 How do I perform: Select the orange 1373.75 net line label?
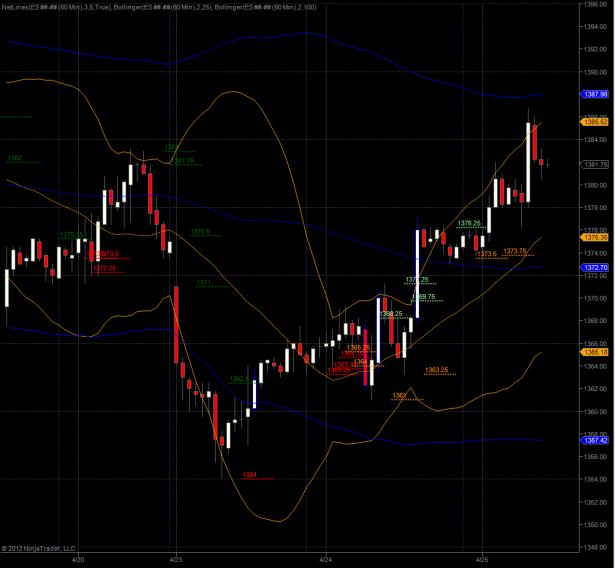point(515,251)
